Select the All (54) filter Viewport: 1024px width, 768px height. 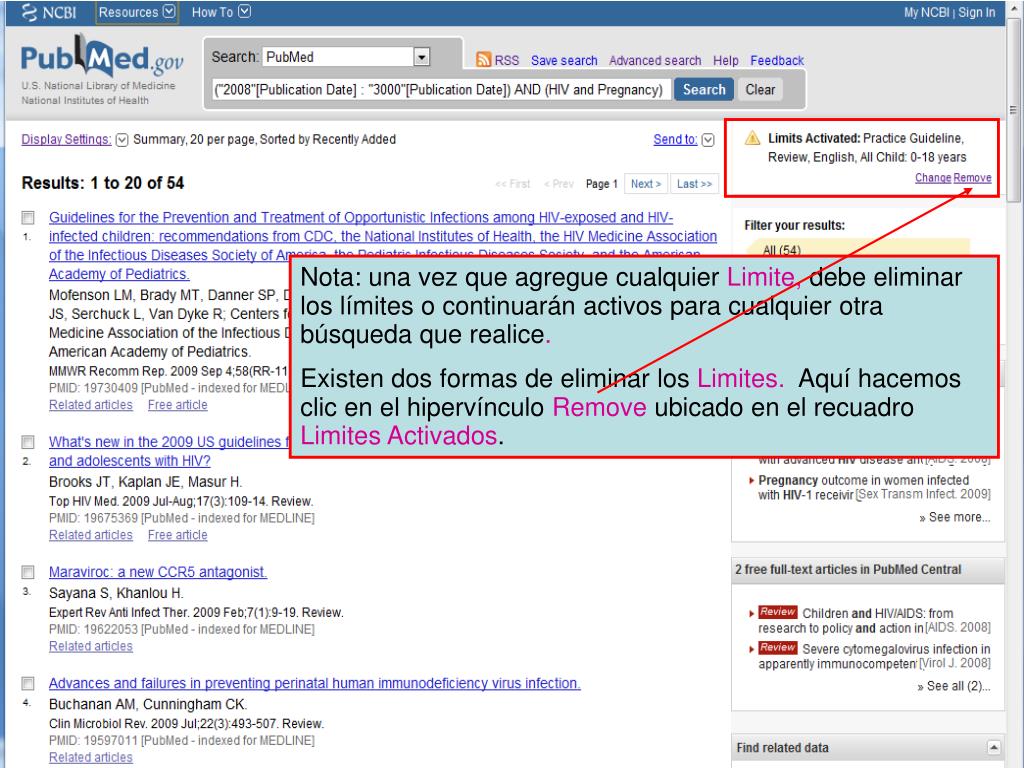pos(782,250)
